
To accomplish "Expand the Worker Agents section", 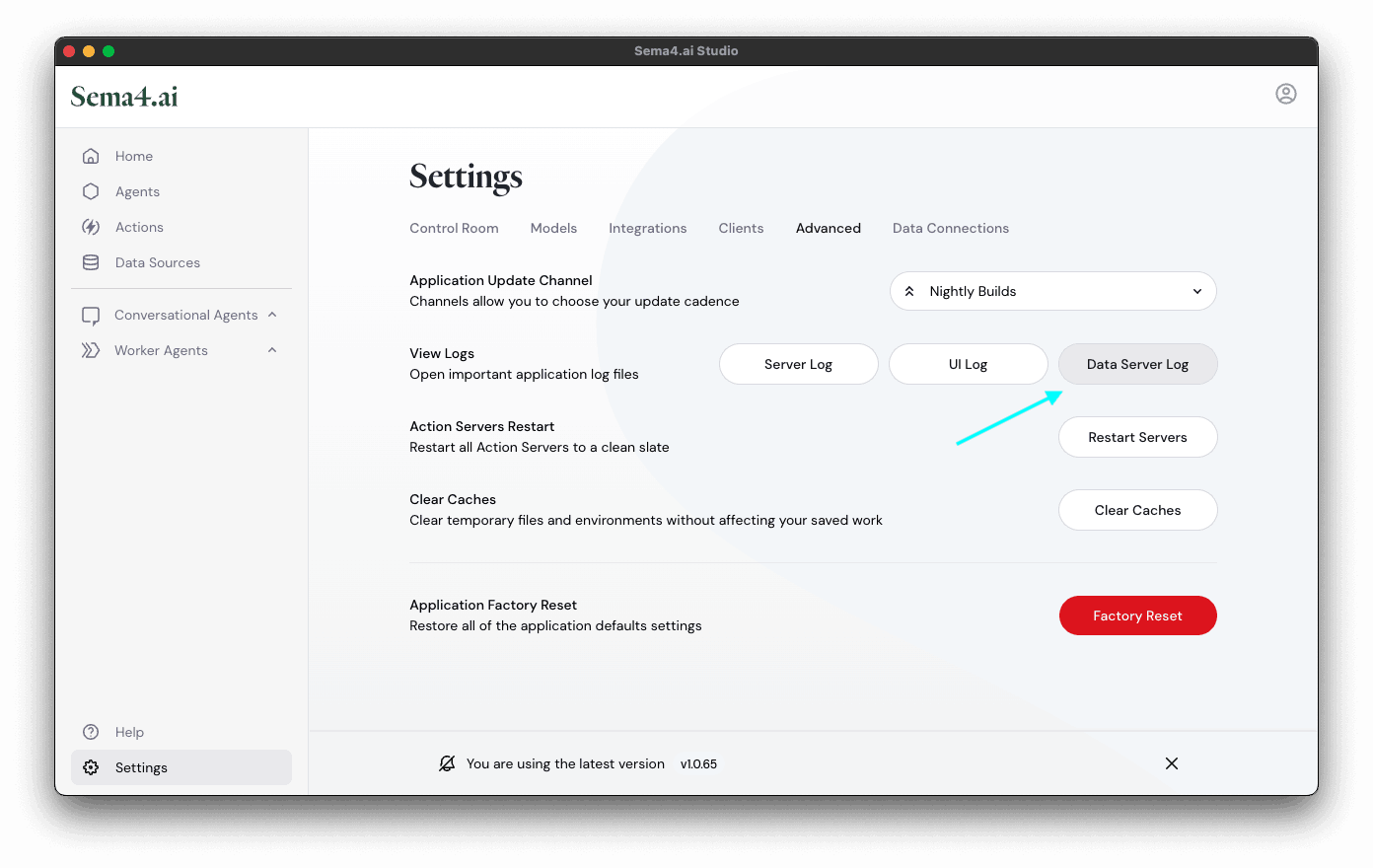I will [272, 350].
